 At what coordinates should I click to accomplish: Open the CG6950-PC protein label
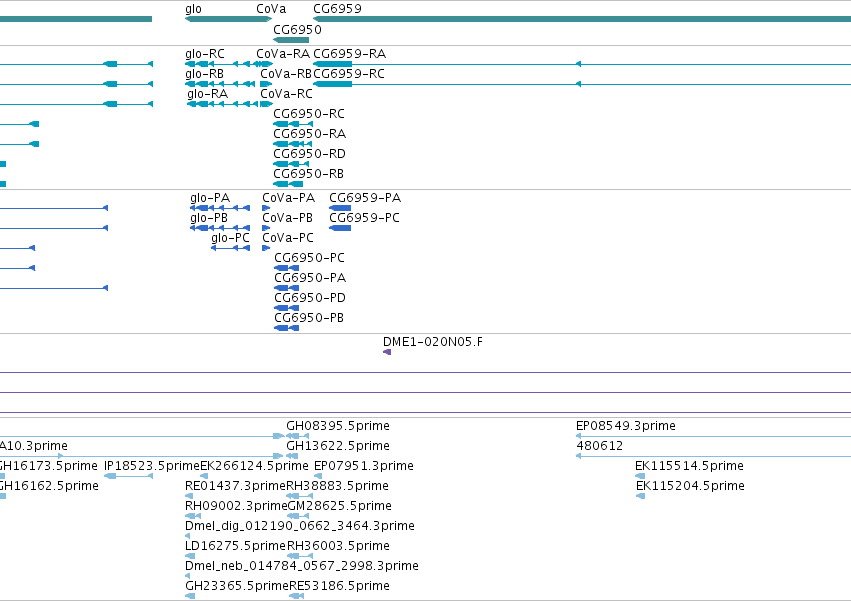[x=309, y=258]
